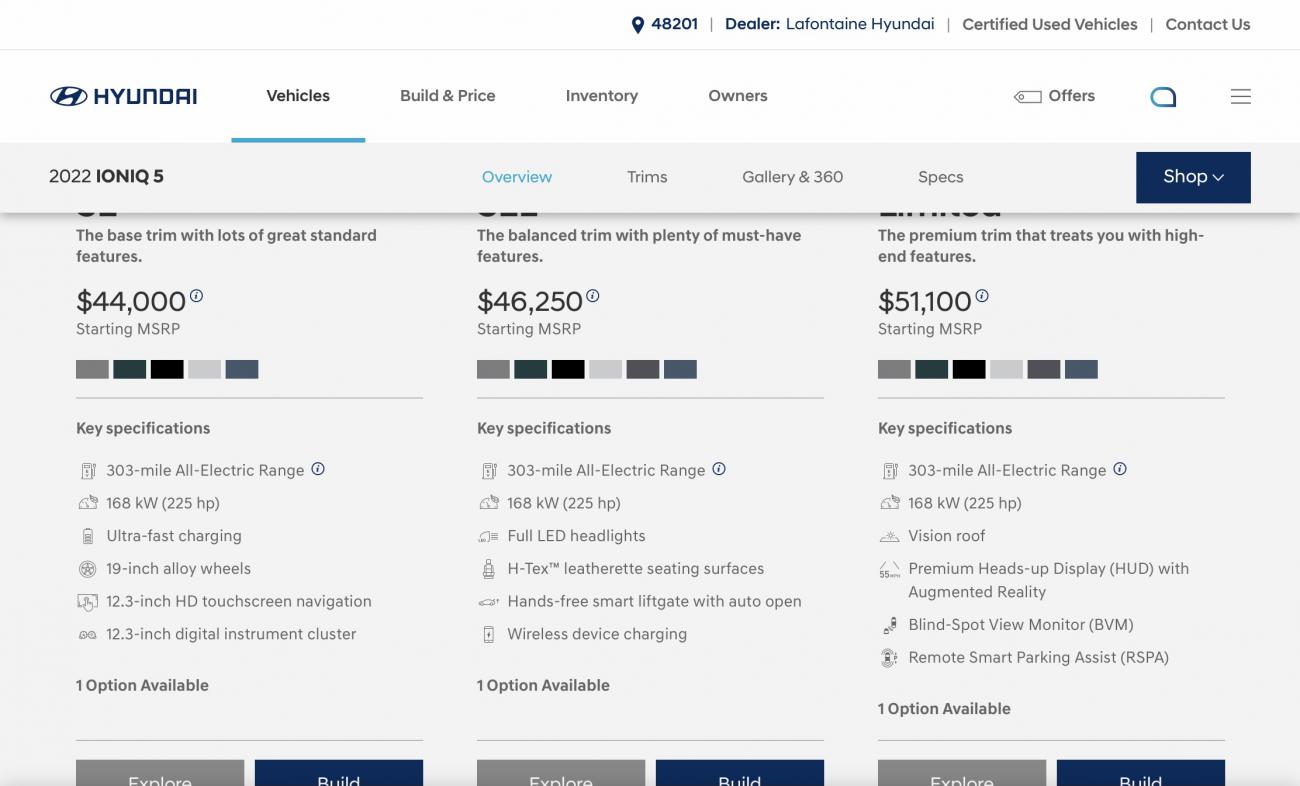
Task: Open range info icon in first trim column
Action: pos(318,469)
